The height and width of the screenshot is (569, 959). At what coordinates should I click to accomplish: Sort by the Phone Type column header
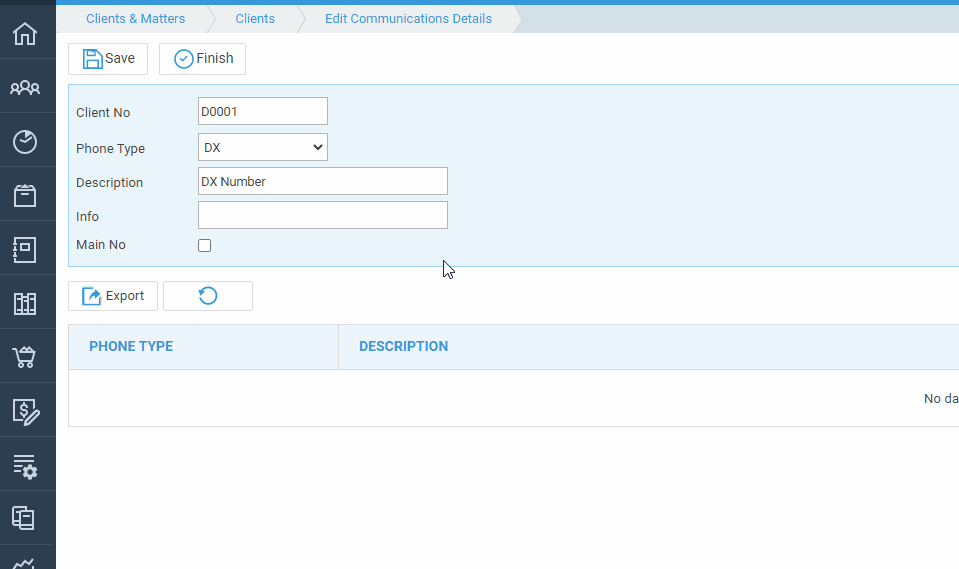point(131,346)
